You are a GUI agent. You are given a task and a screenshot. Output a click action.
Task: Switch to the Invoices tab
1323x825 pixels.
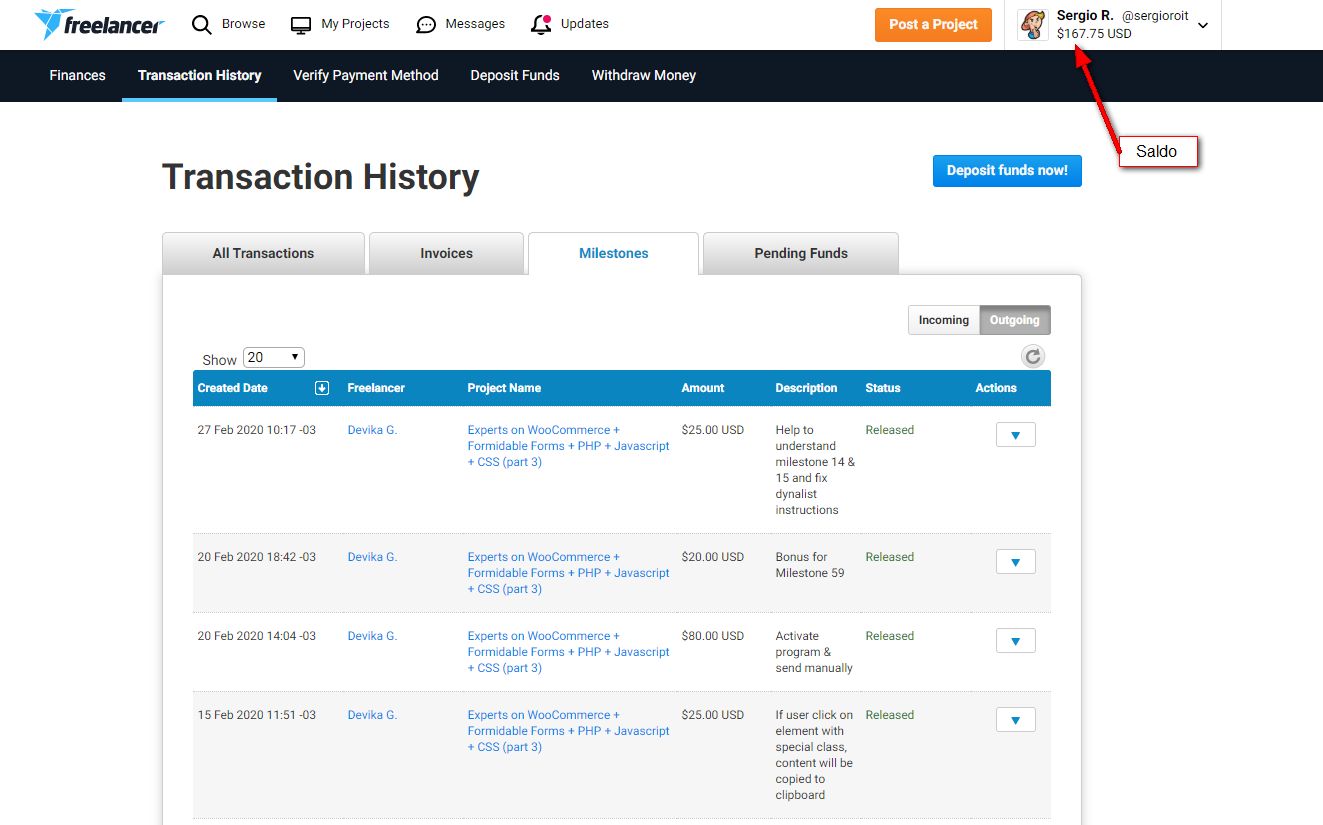[446, 253]
